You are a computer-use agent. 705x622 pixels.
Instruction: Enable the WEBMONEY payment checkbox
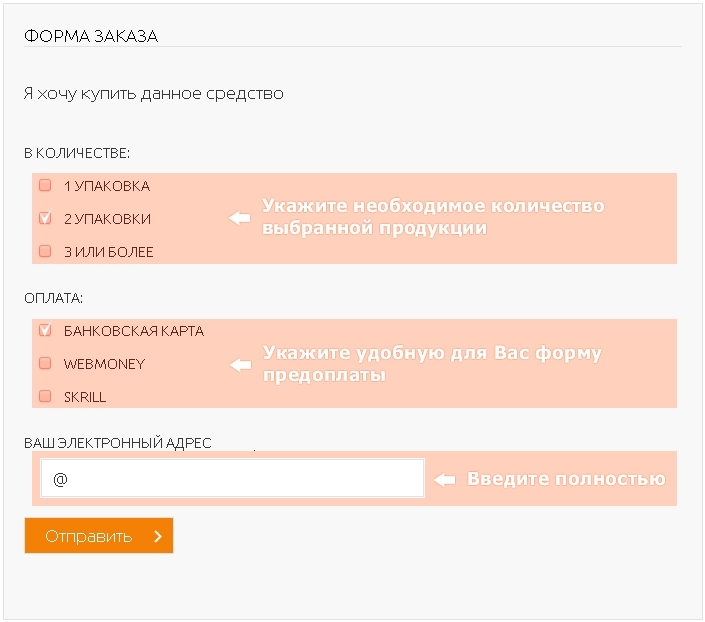45,363
